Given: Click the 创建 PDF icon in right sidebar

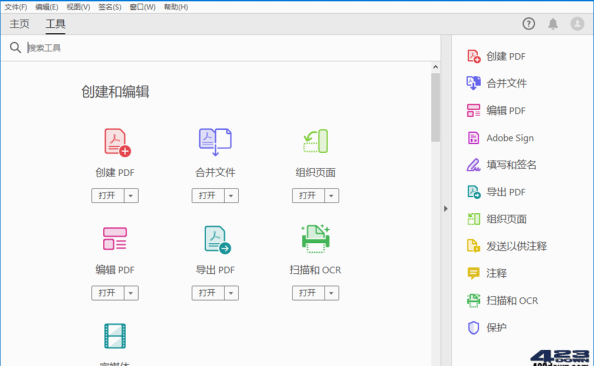Looking at the screenshot, I should click(x=474, y=56).
